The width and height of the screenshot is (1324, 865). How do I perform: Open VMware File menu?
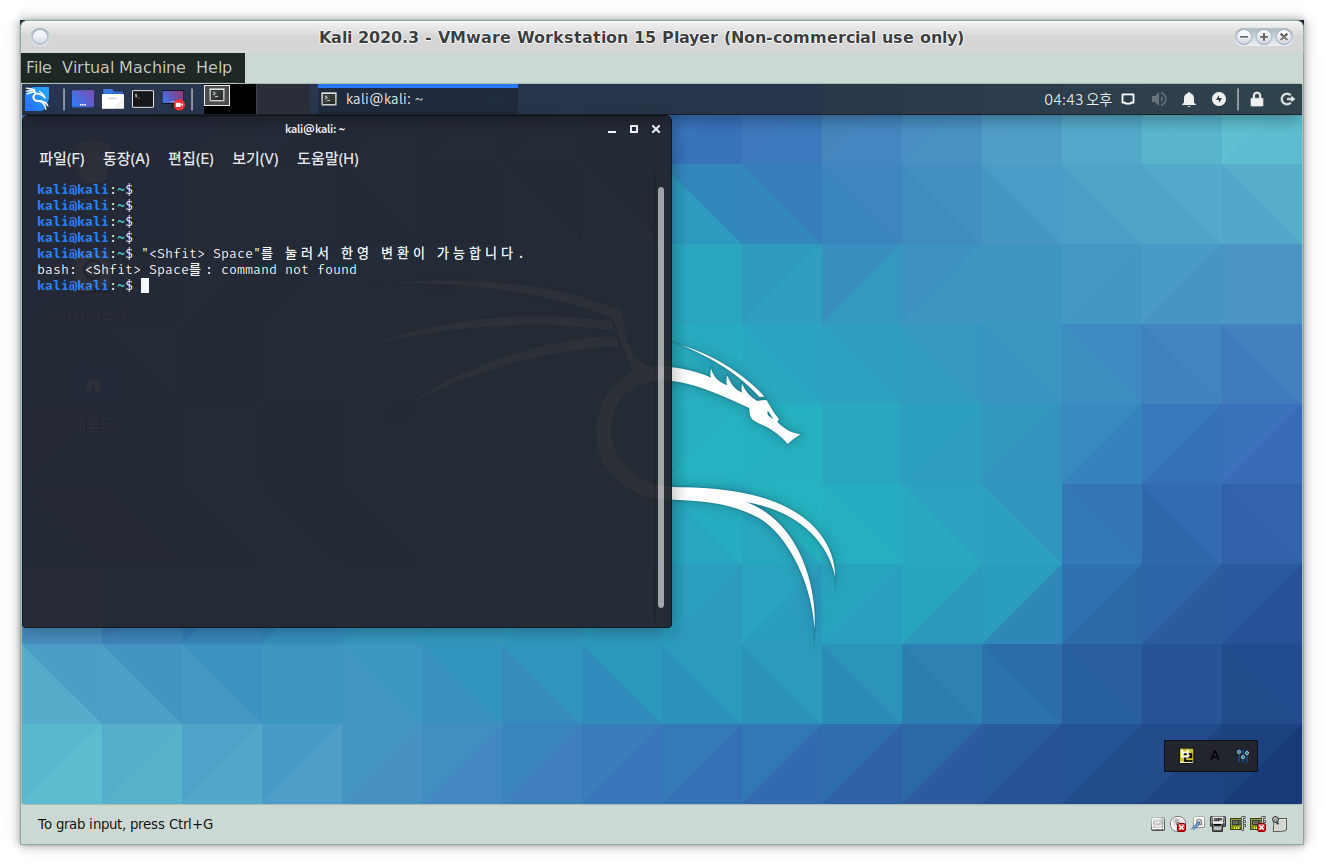pyautogui.click(x=39, y=67)
